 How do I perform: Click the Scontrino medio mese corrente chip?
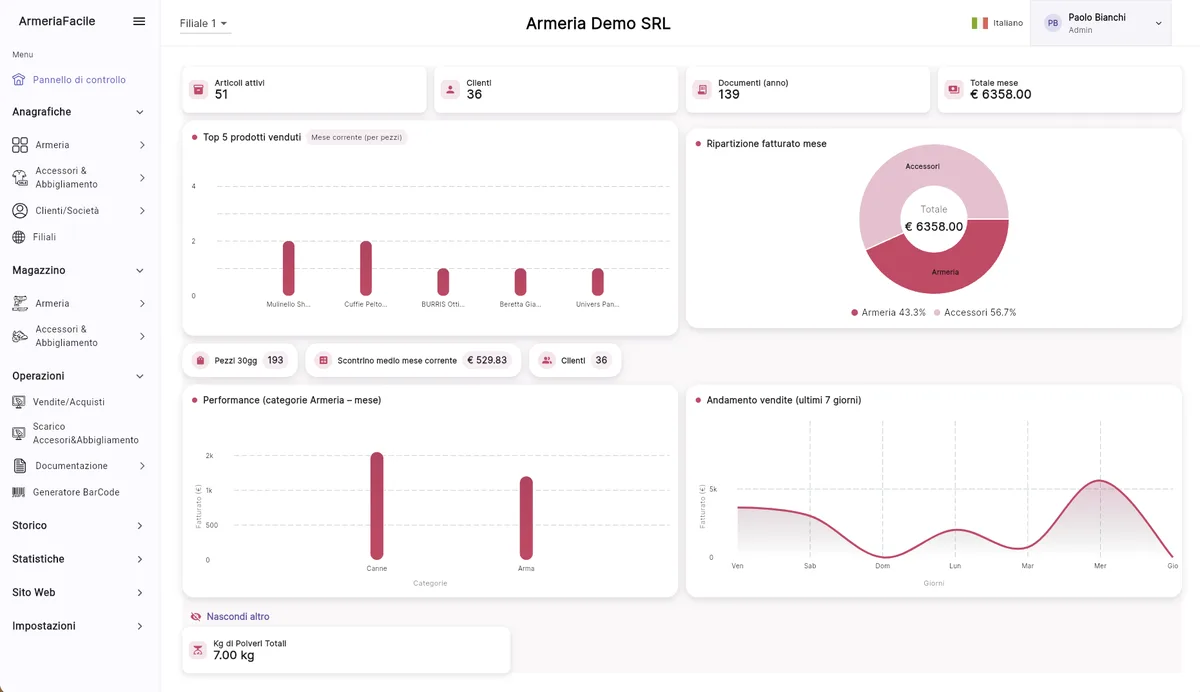click(413, 360)
